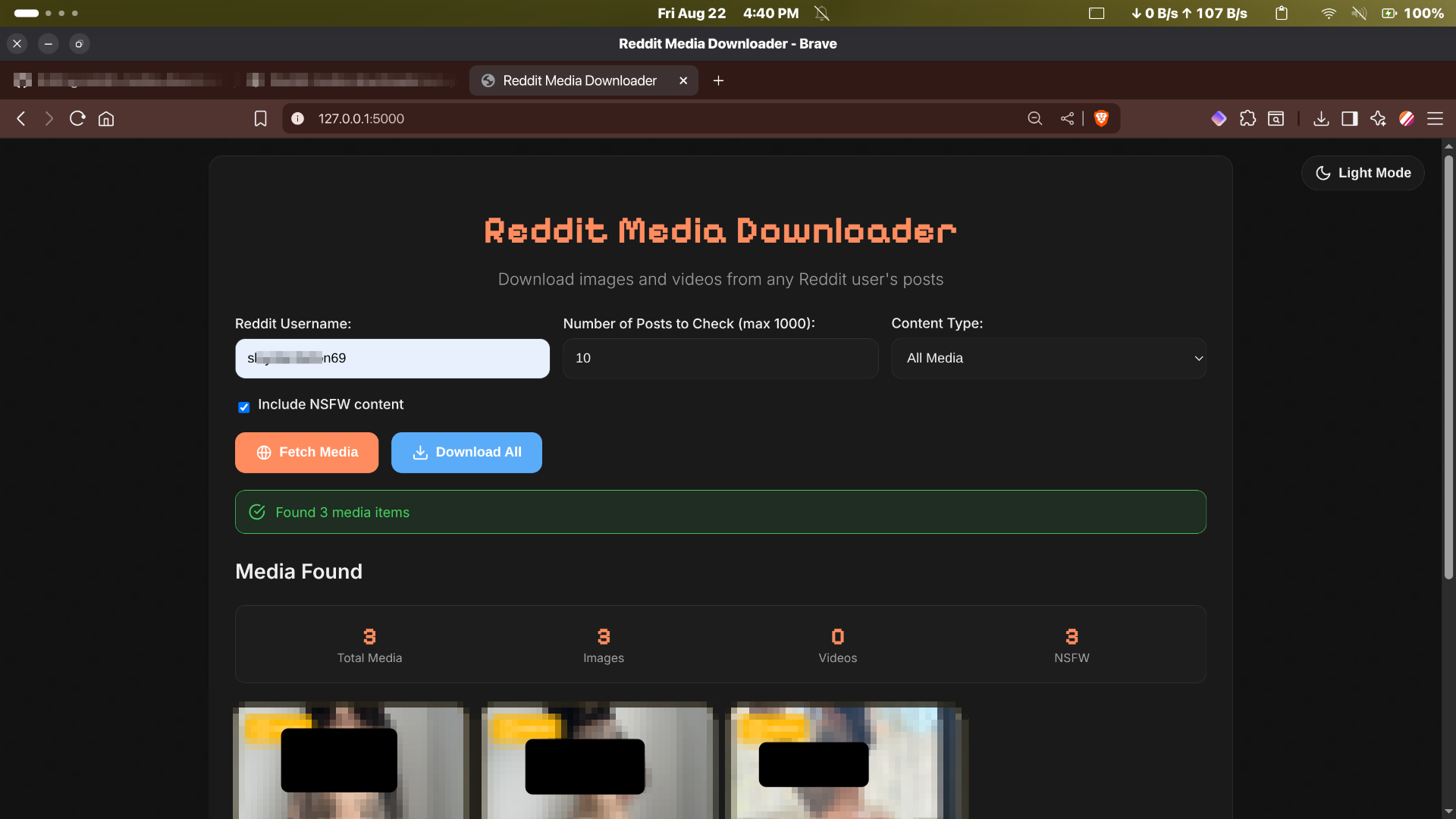Open the browser home page
Viewport: 1456px width, 819px height.
[x=106, y=119]
